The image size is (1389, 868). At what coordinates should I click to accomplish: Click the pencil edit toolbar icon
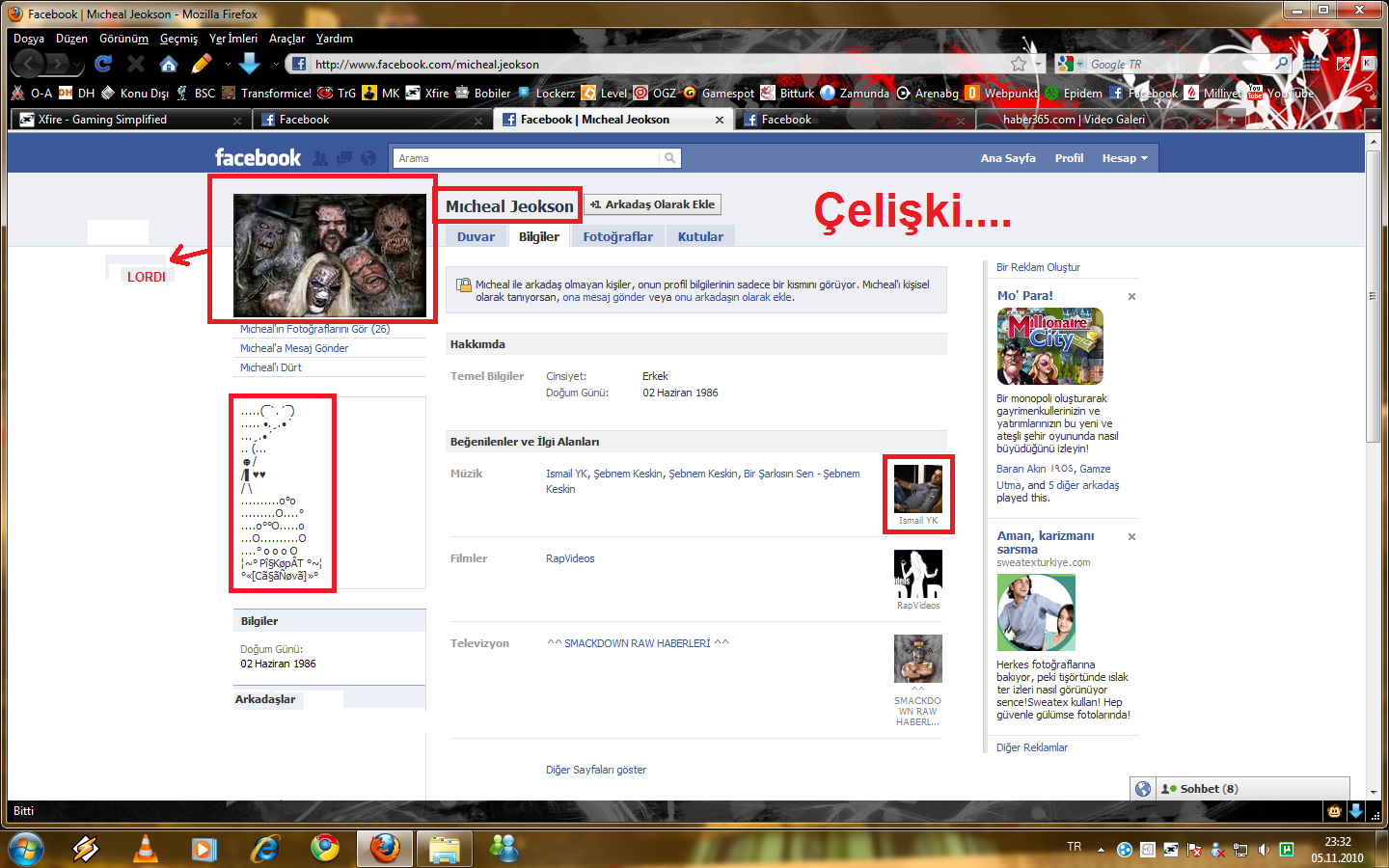[202, 64]
